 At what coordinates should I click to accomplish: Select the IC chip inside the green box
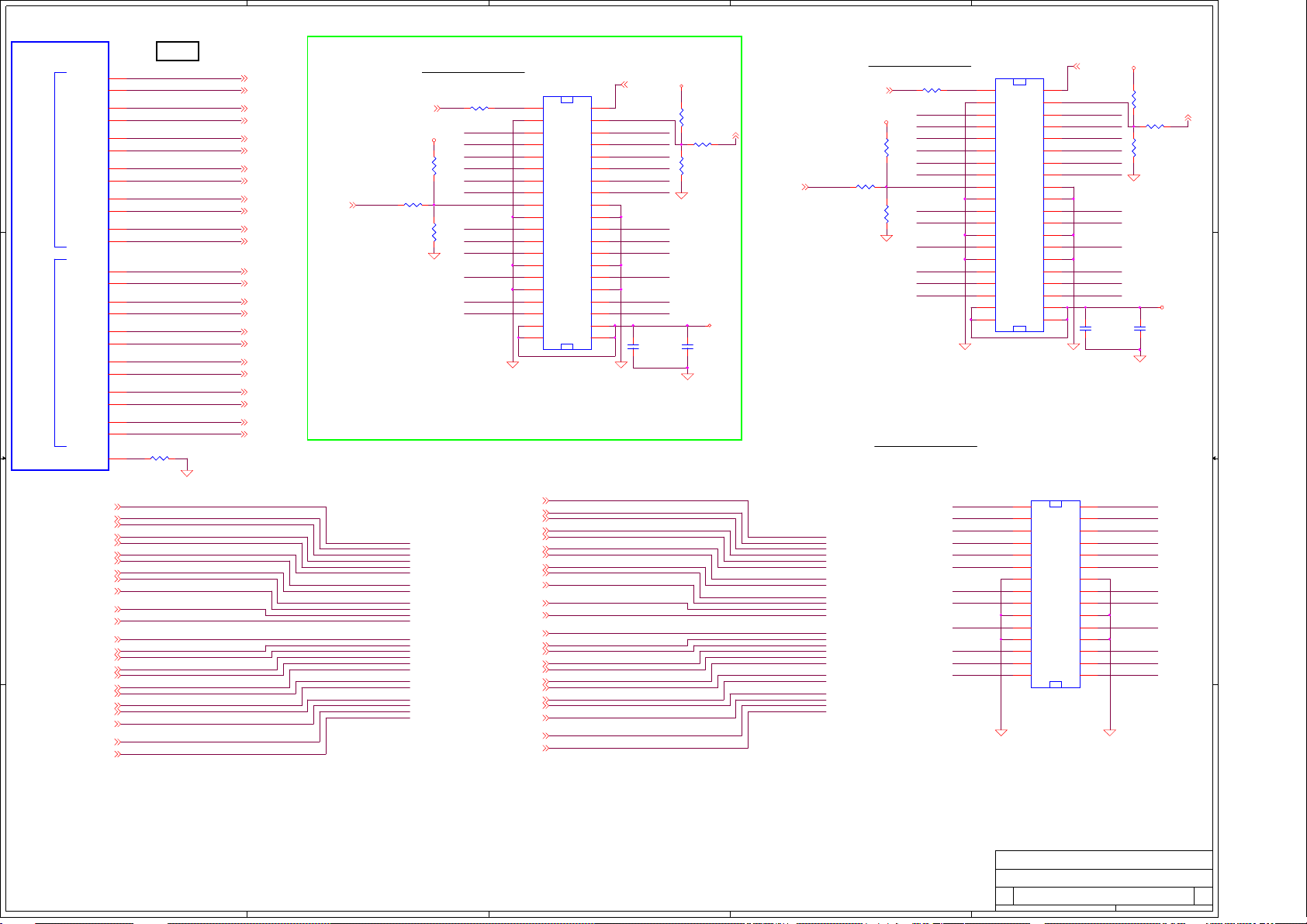567,223
